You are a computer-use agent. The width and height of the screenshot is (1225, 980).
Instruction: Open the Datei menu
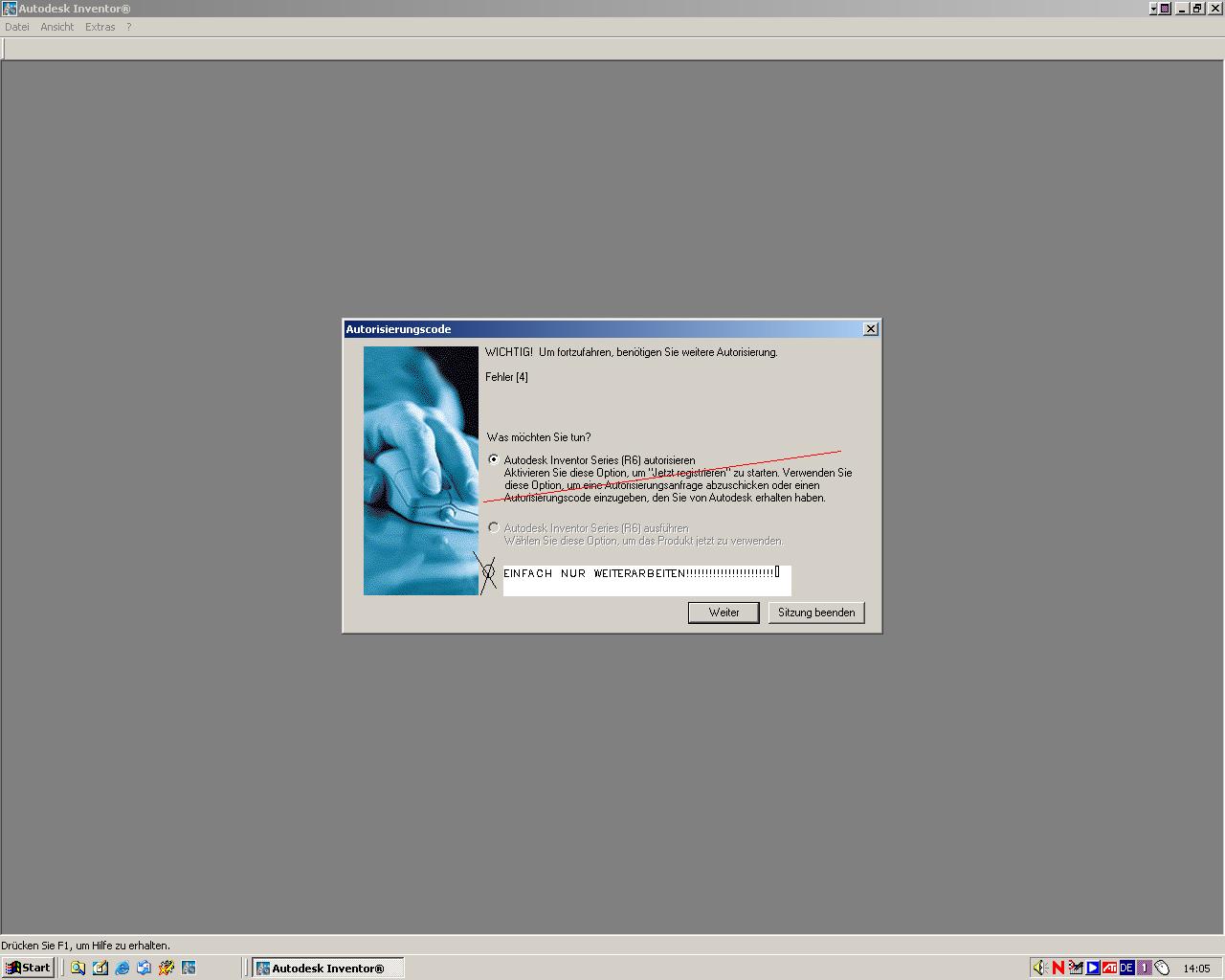(17, 27)
